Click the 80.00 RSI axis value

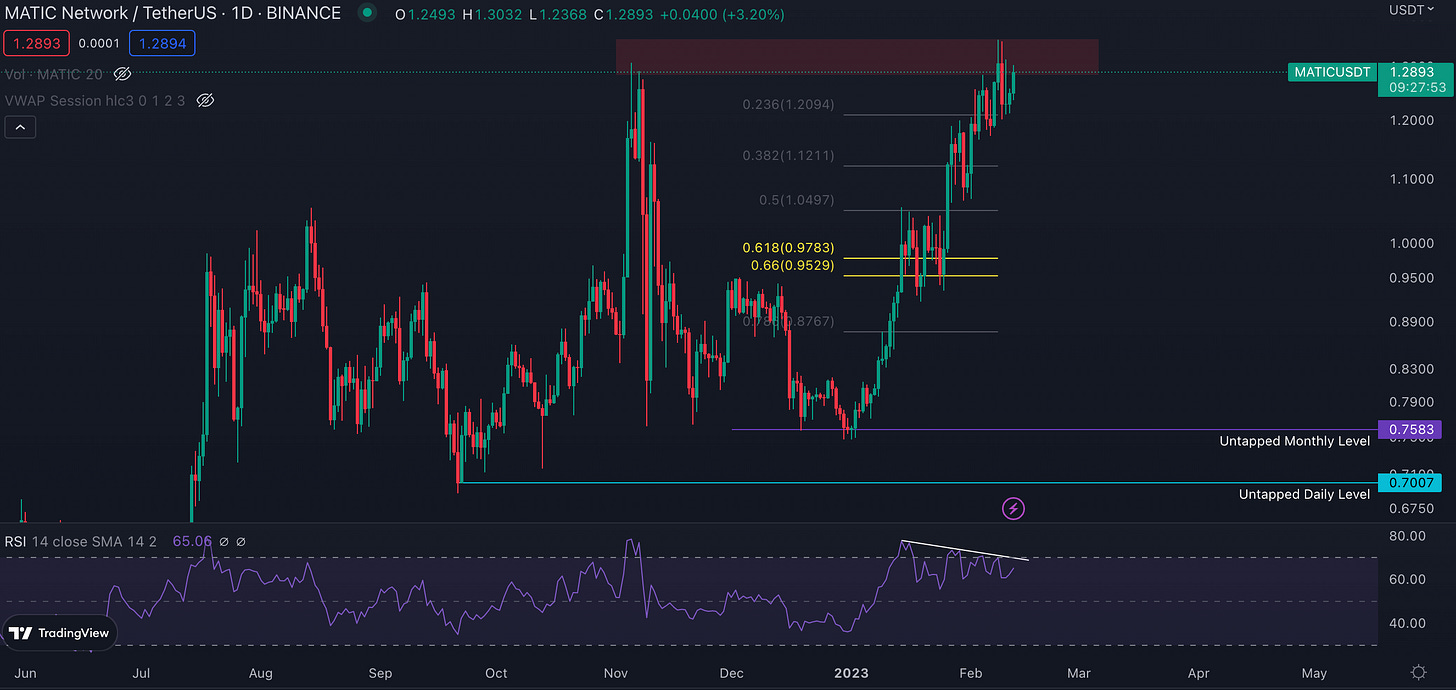pyautogui.click(x=1408, y=537)
